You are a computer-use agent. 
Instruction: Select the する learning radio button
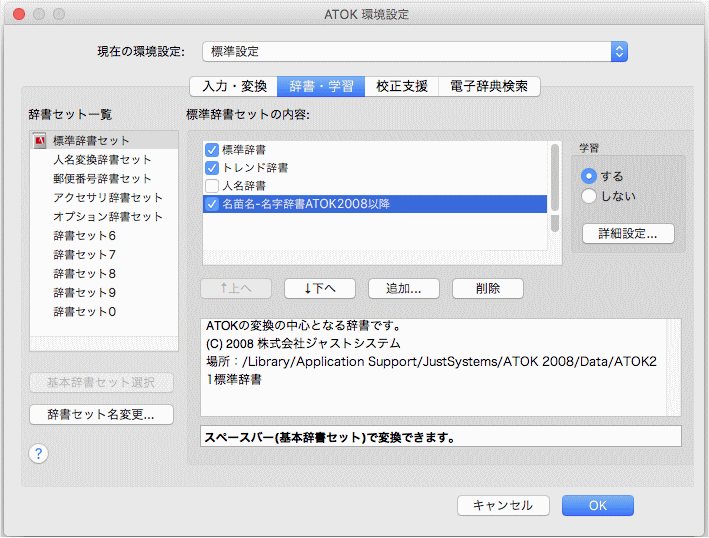pos(589,176)
